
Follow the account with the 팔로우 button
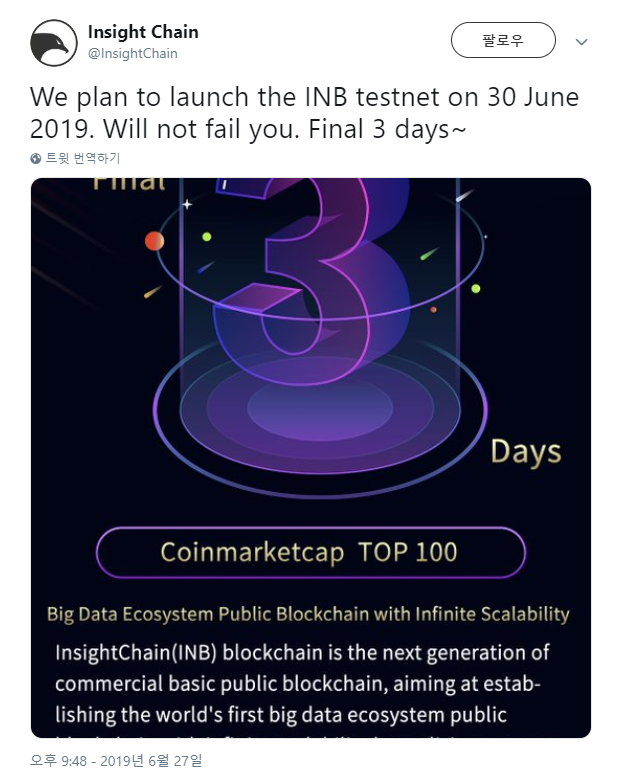click(x=503, y=40)
